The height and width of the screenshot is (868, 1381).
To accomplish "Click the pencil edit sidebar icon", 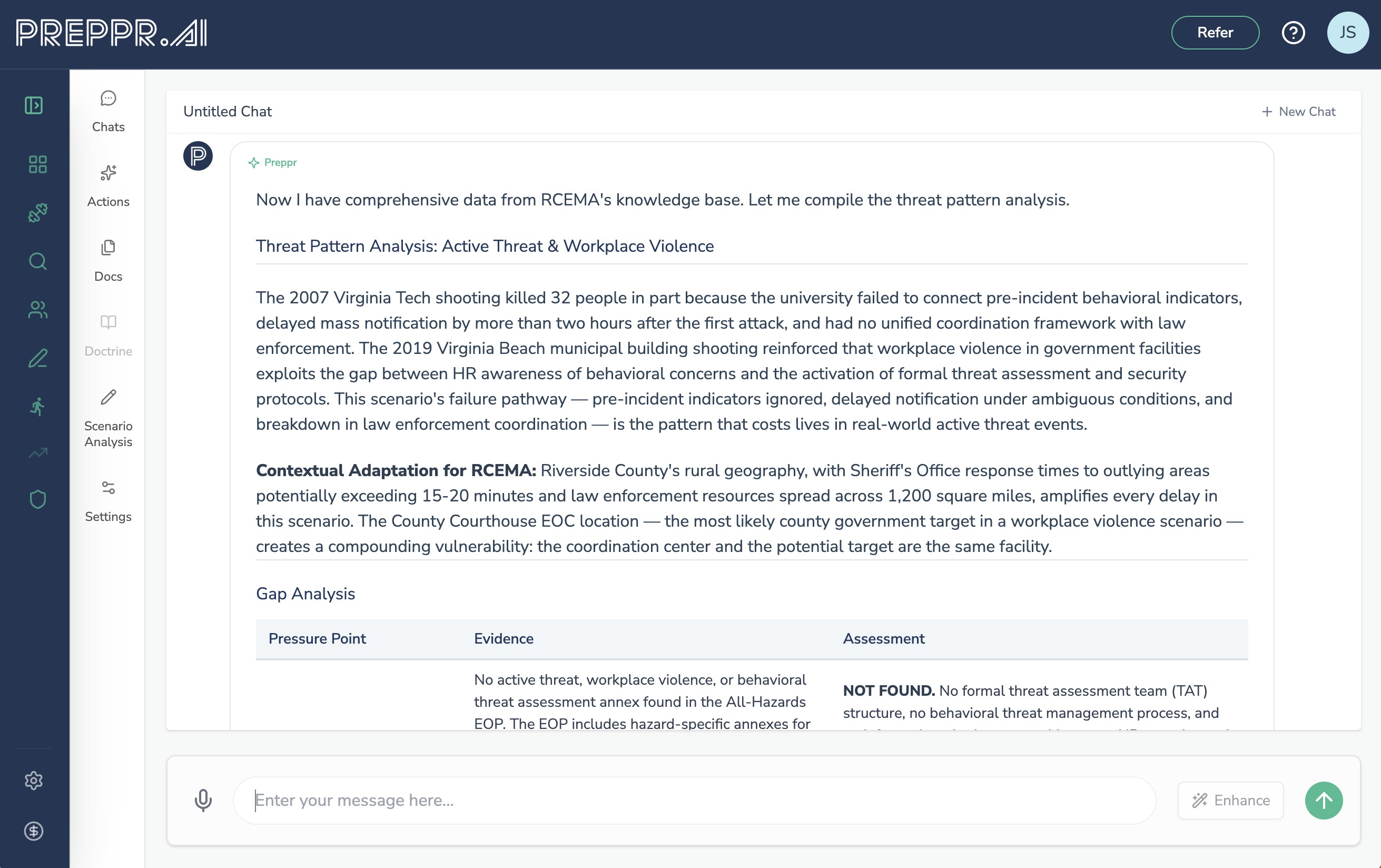I will [38, 359].
